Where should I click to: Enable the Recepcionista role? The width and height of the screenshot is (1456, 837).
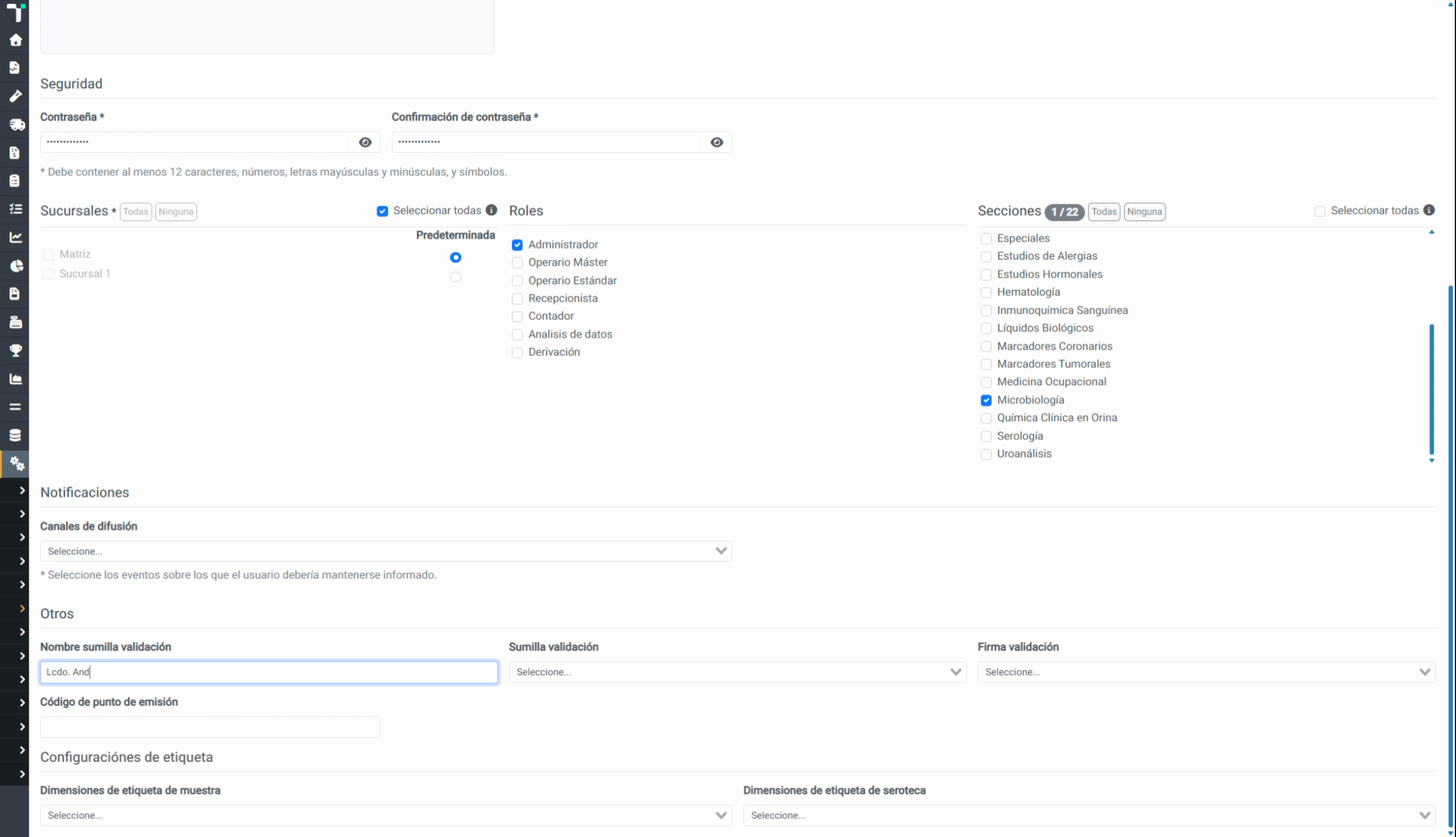point(517,299)
